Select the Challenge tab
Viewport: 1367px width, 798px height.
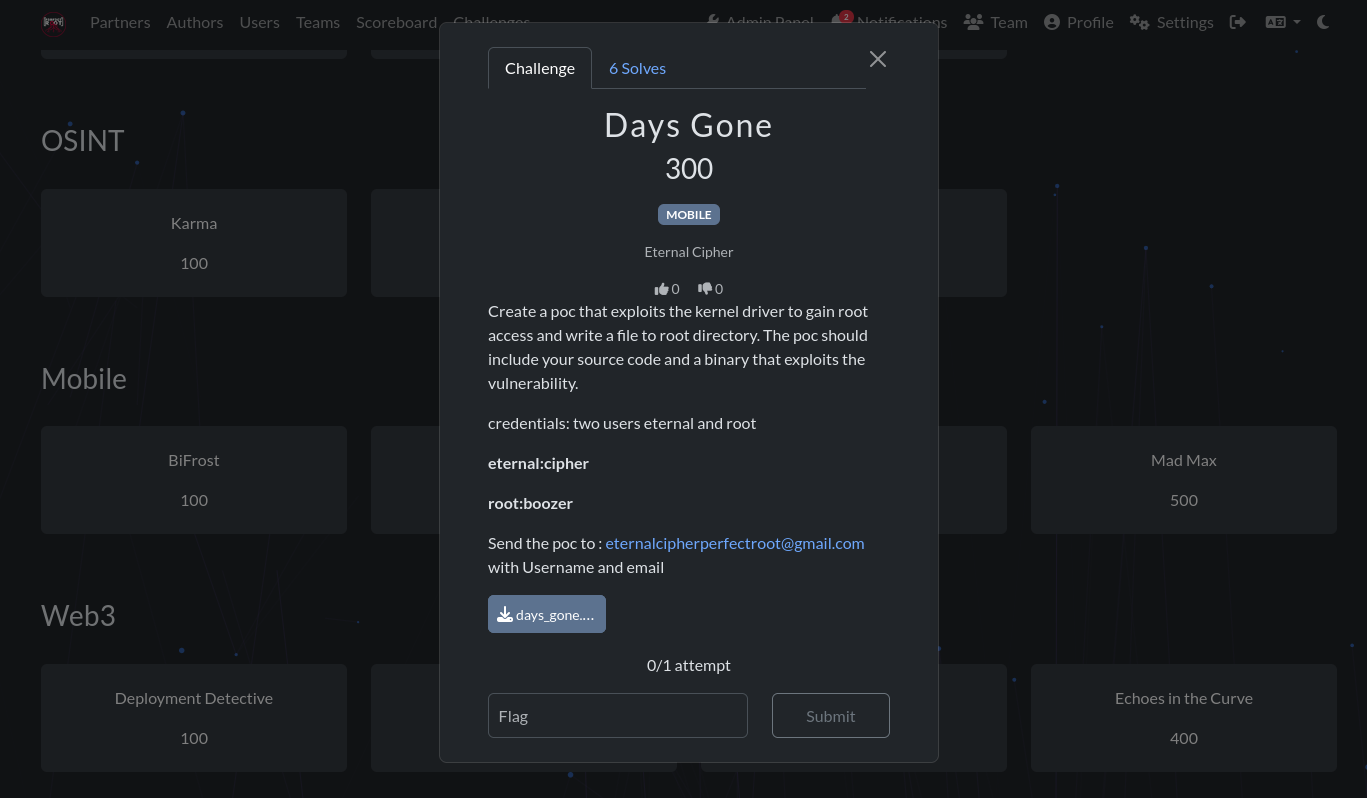tap(540, 68)
